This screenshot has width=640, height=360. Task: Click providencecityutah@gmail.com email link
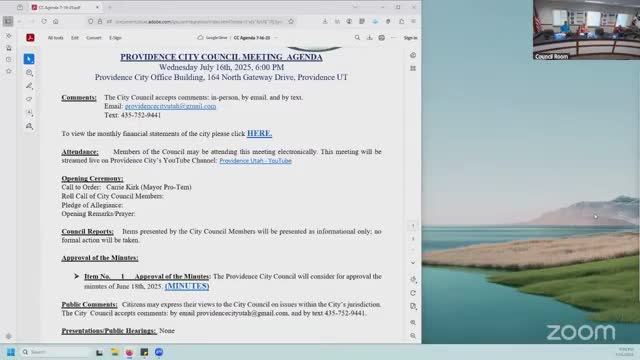pyautogui.click(x=170, y=106)
